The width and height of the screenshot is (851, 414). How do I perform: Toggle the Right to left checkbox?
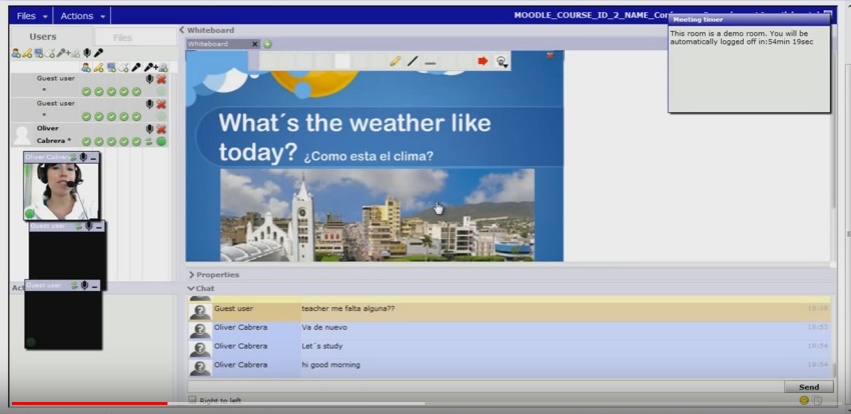(193, 401)
